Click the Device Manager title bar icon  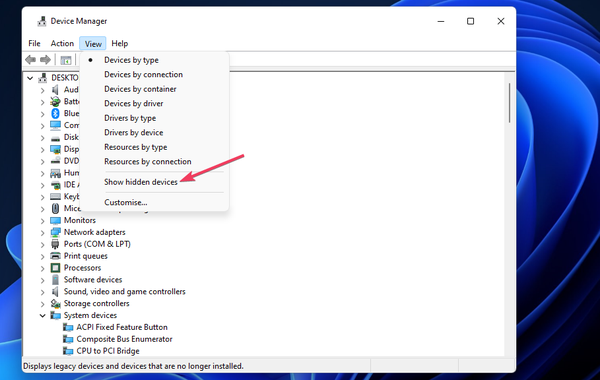click(42, 21)
